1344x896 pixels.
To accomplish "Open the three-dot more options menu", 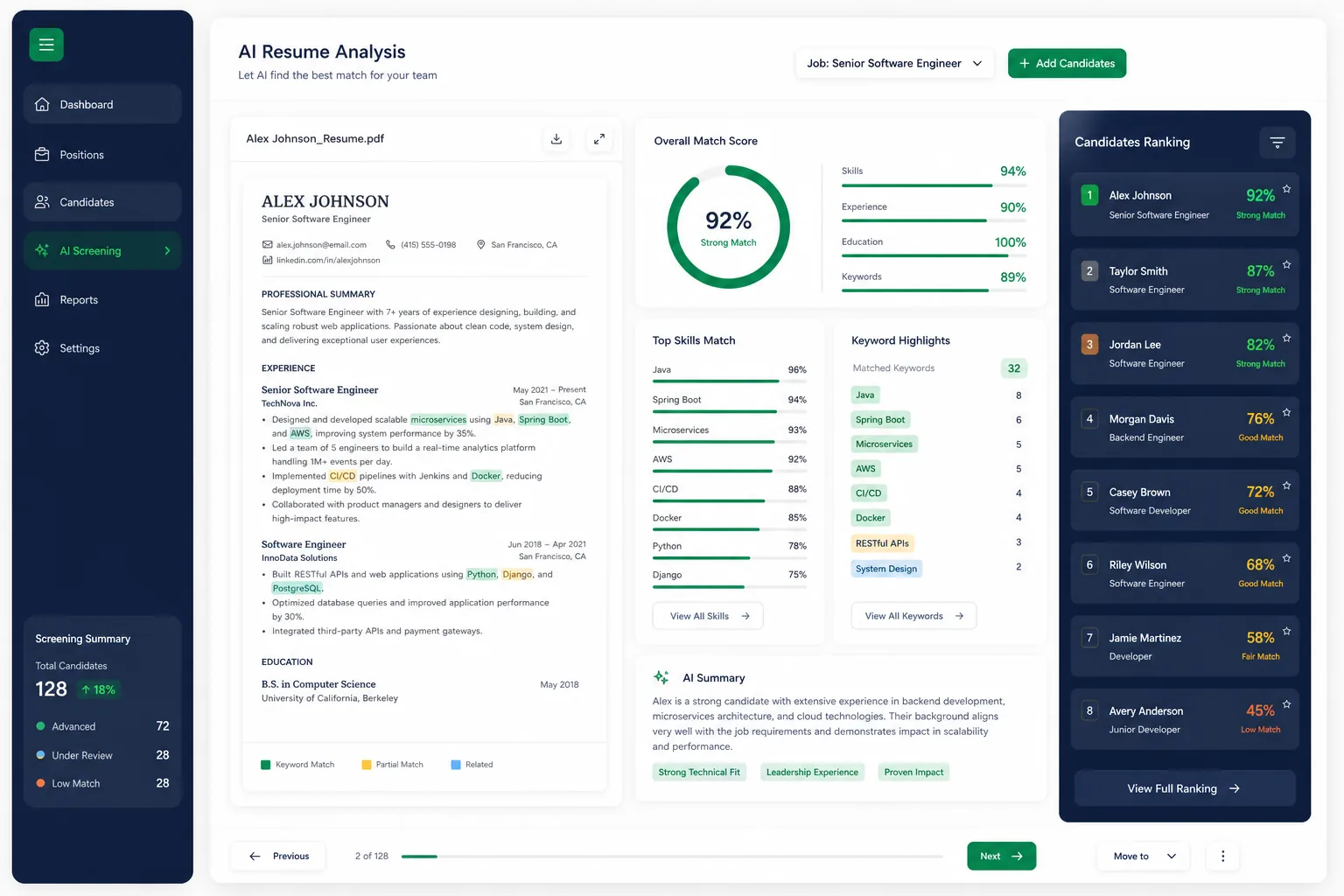I will pos(1223,857).
